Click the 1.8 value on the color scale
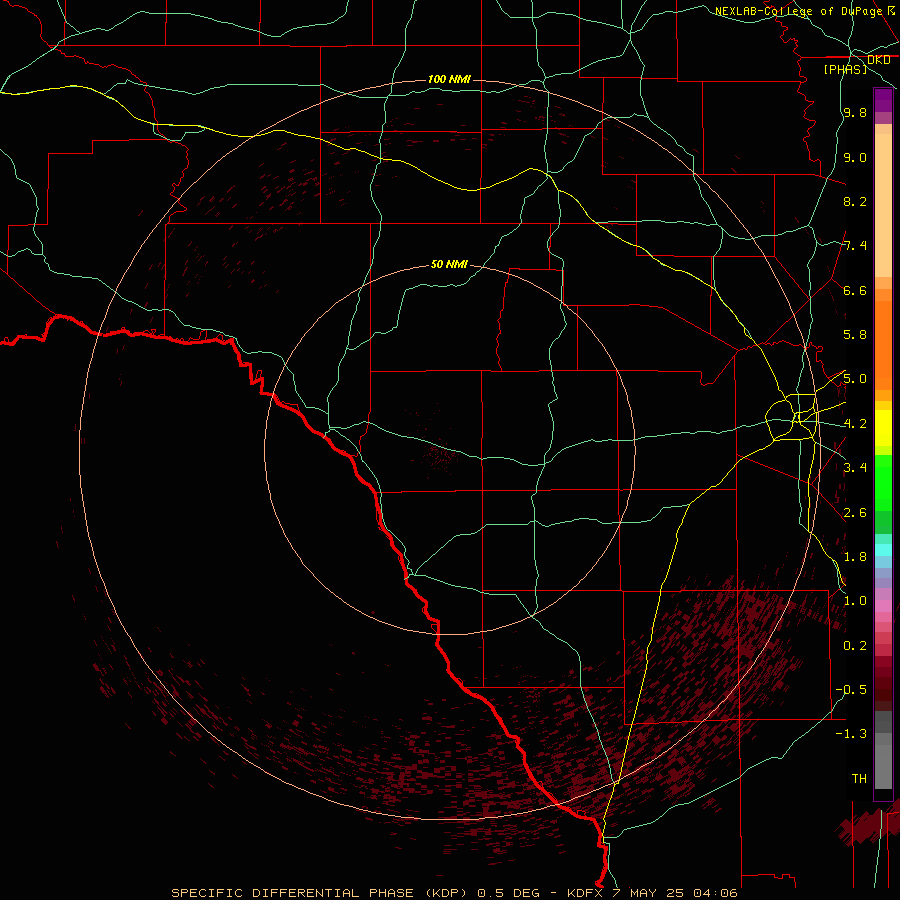The height and width of the screenshot is (900, 900). pyautogui.click(x=855, y=557)
